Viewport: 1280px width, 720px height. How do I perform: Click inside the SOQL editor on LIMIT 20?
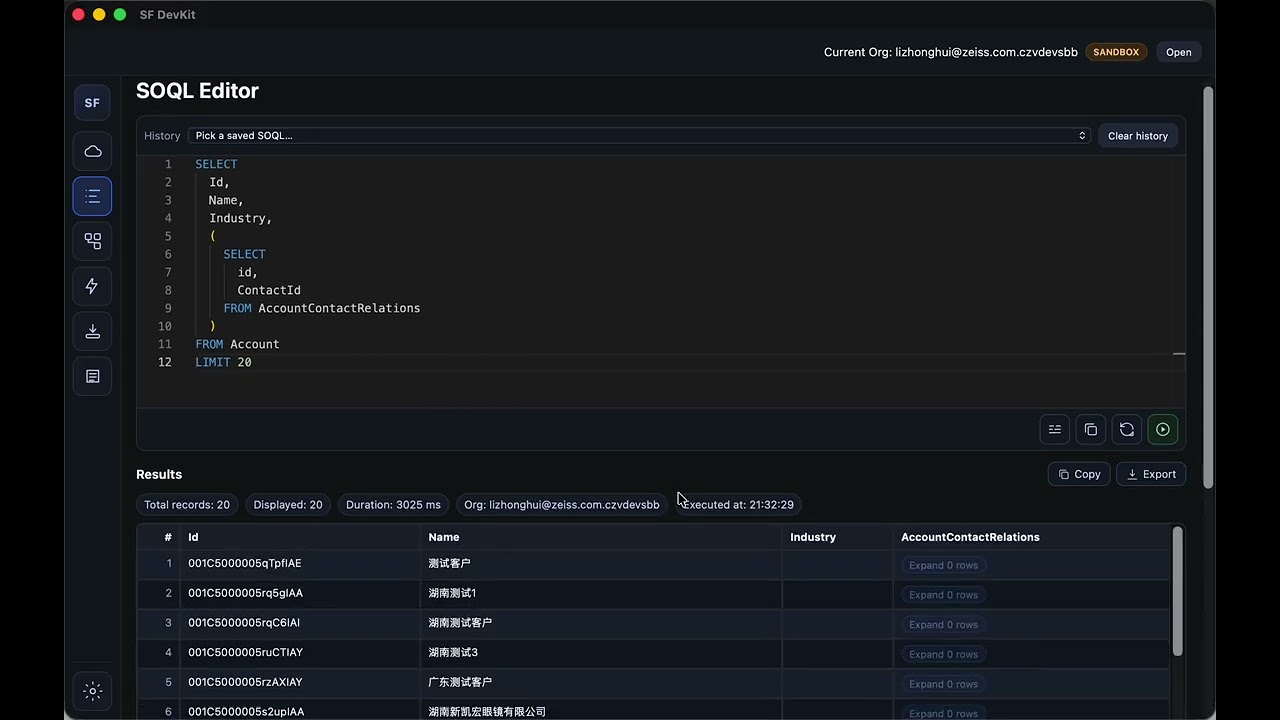click(x=223, y=362)
